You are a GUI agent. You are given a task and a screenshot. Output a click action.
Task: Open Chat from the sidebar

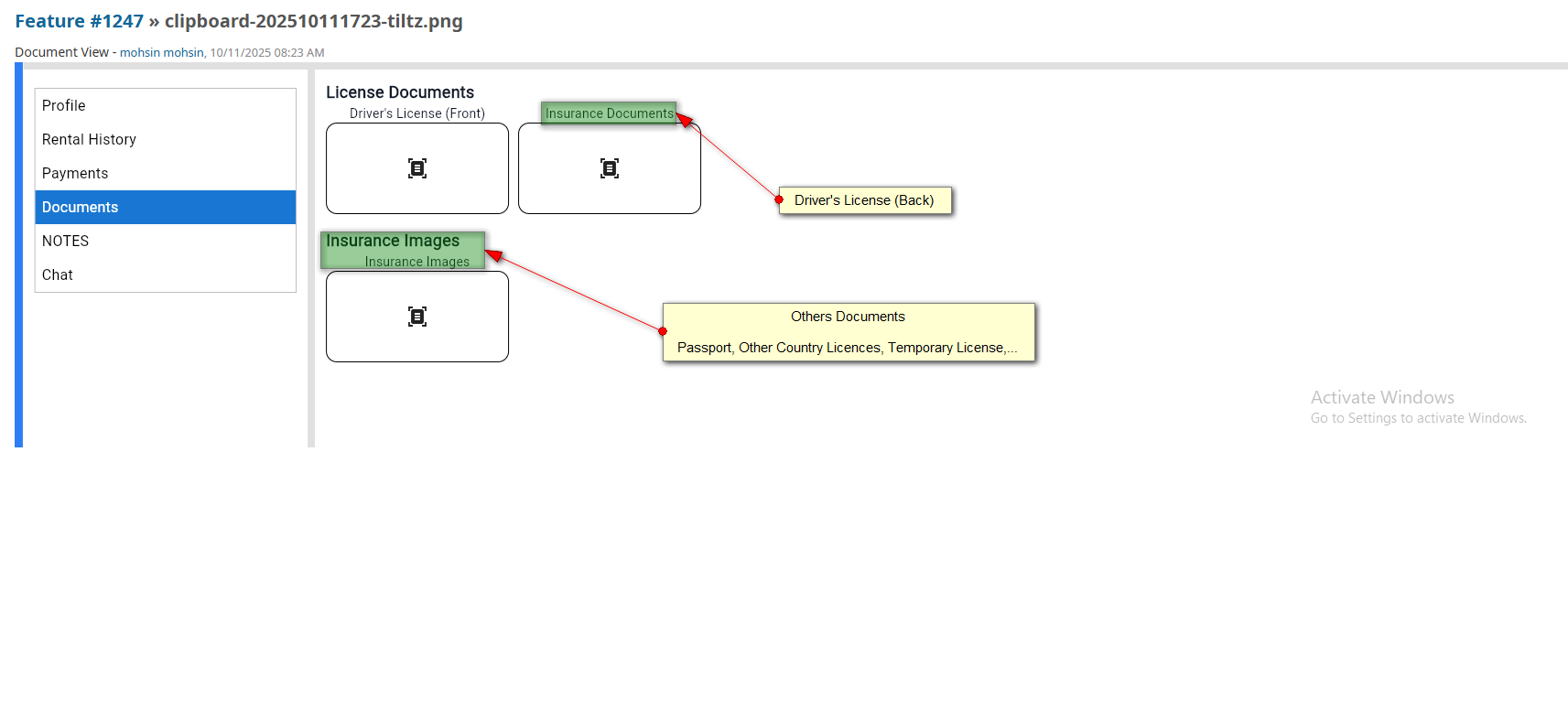pyautogui.click(x=58, y=275)
